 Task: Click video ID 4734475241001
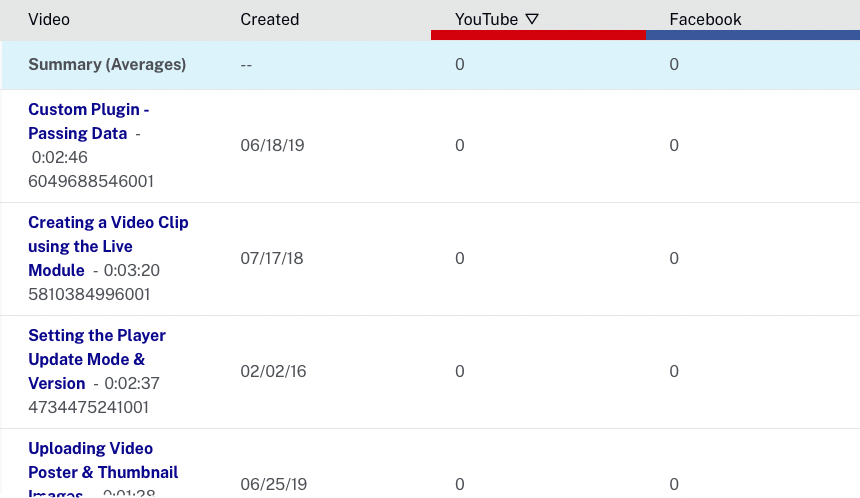90,407
